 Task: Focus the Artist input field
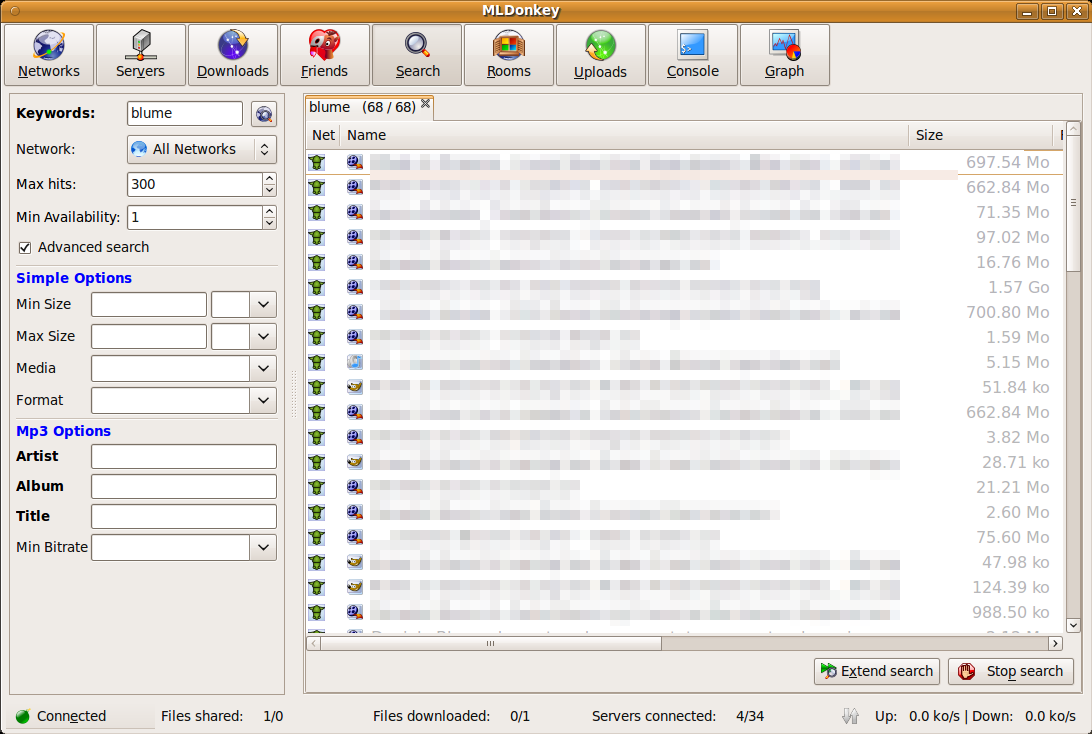point(184,457)
